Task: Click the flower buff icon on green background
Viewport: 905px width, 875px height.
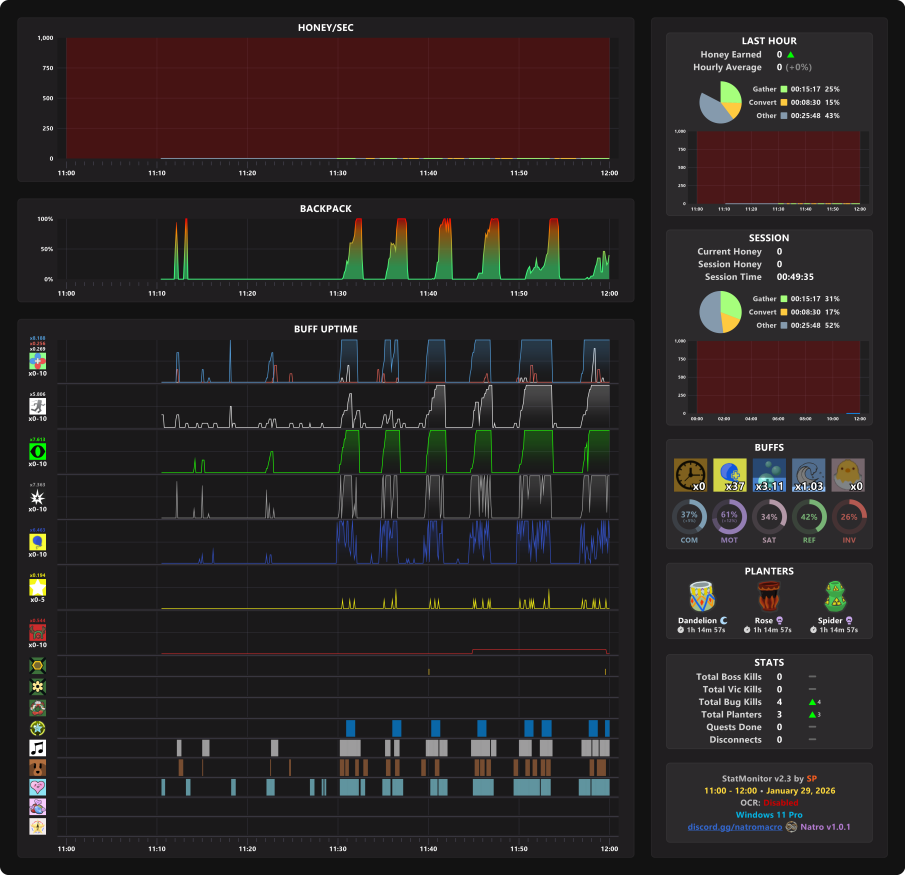Action: click(x=38, y=687)
